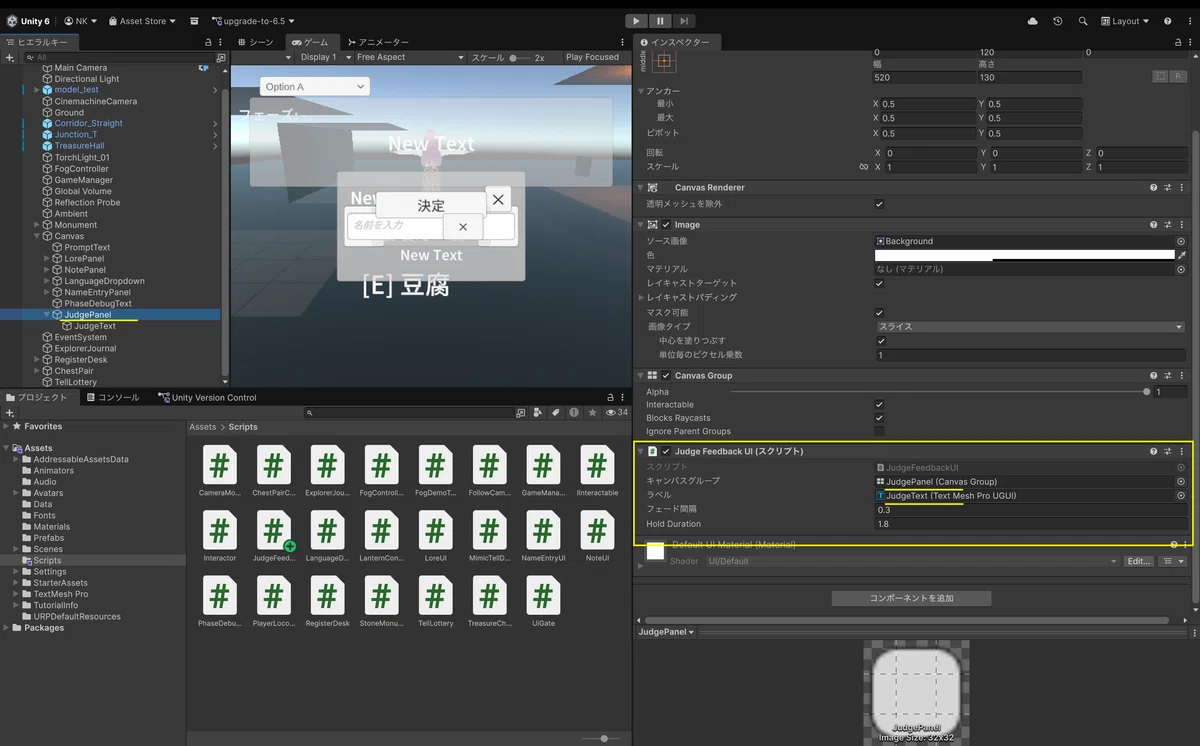Open the object picker for Background sprite

tap(1181, 241)
